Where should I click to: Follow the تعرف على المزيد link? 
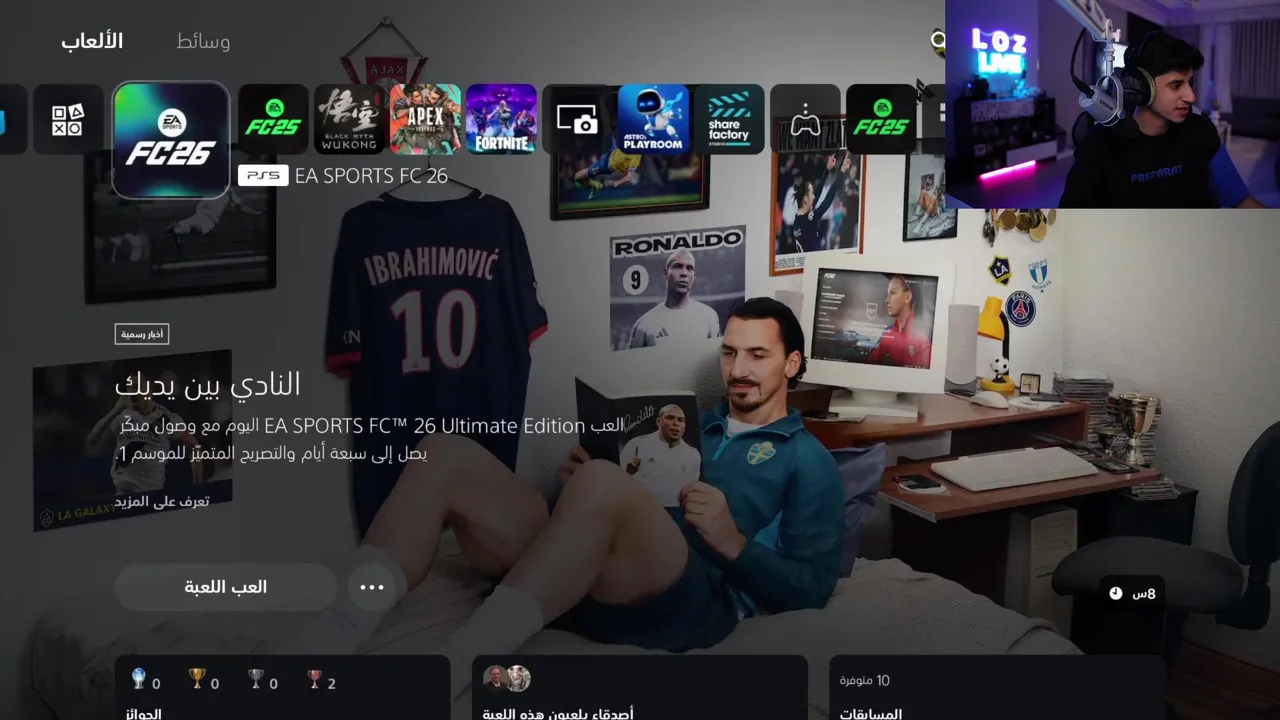point(161,501)
